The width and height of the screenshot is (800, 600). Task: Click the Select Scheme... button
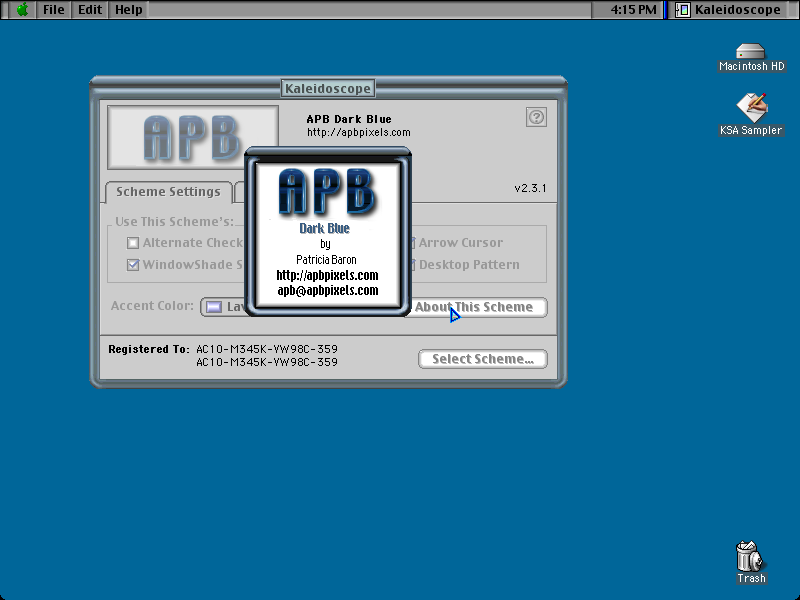[x=483, y=359]
